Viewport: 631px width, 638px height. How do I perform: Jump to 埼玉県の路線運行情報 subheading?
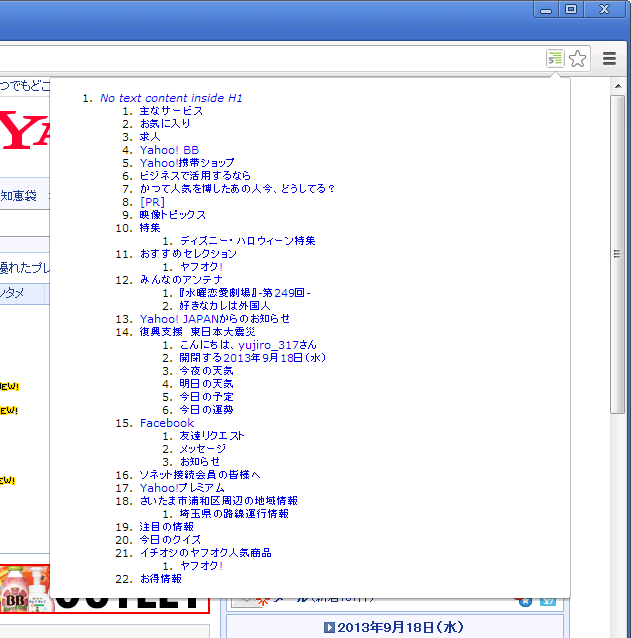[234, 514]
